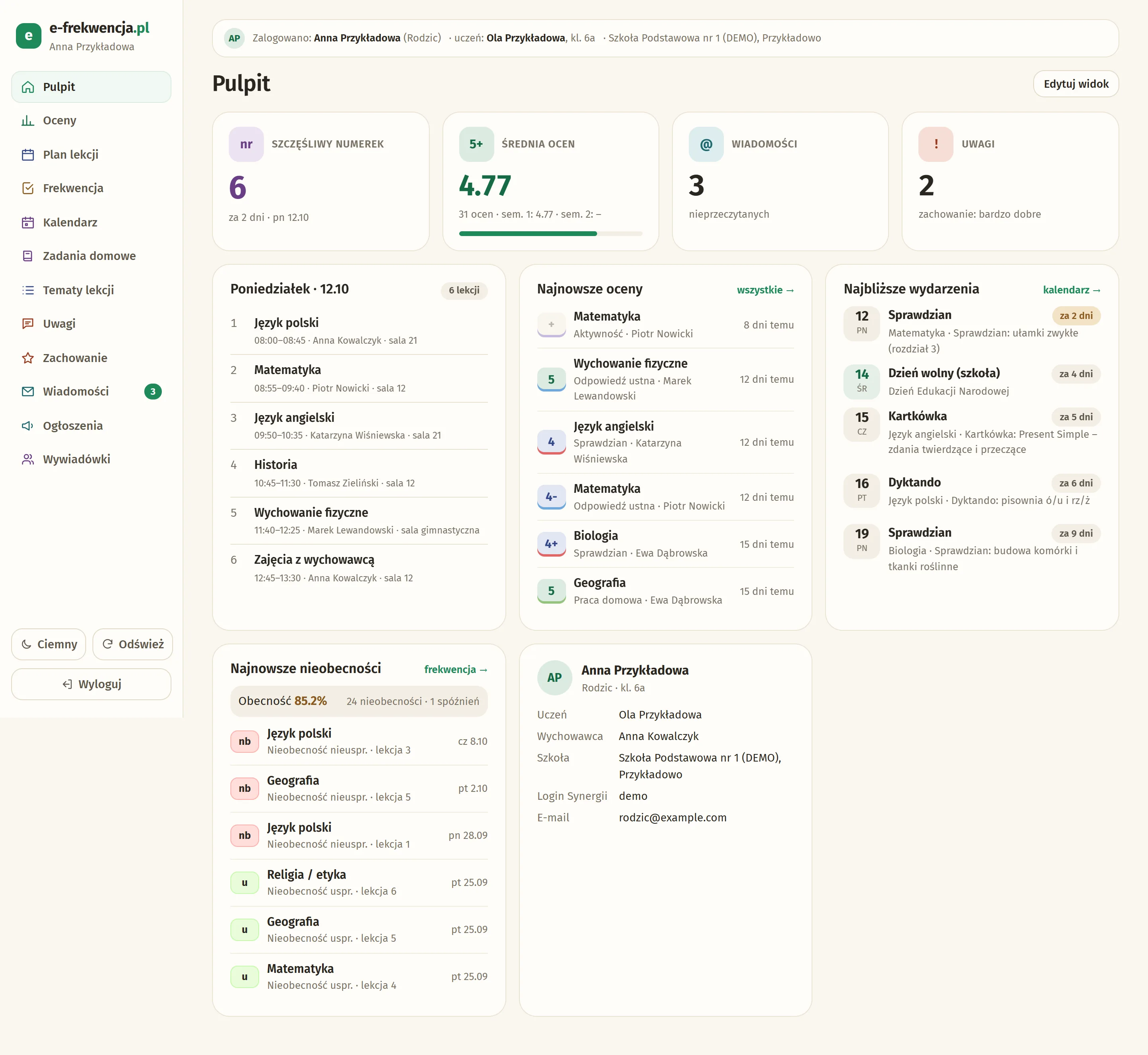Go to Frekwencja sidebar item
This screenshot has height=1055, width=1148.
click(91, 188)
